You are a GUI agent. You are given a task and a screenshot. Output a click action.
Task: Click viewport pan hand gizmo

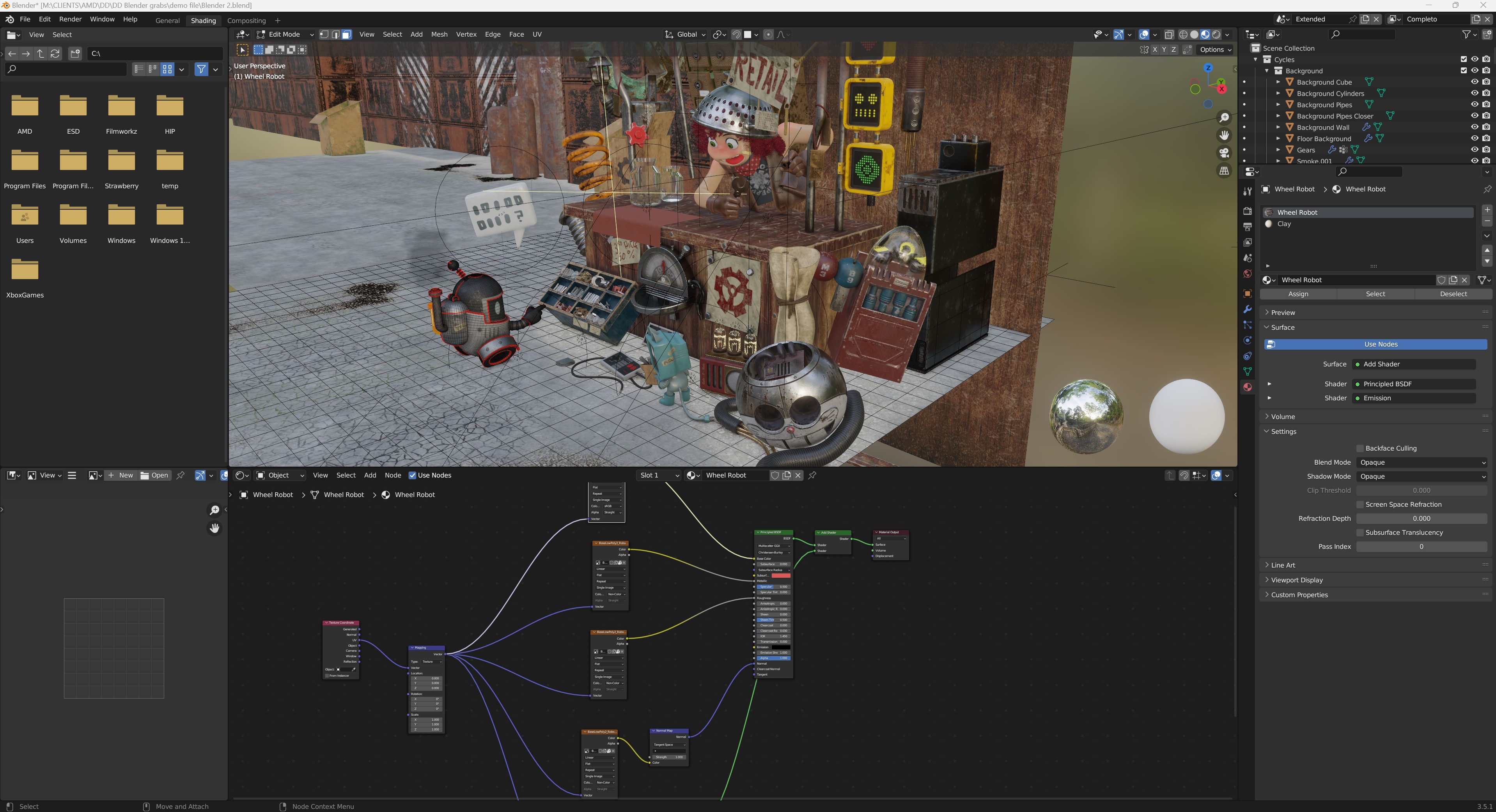pyautogui.click(x=1224, y=135)
